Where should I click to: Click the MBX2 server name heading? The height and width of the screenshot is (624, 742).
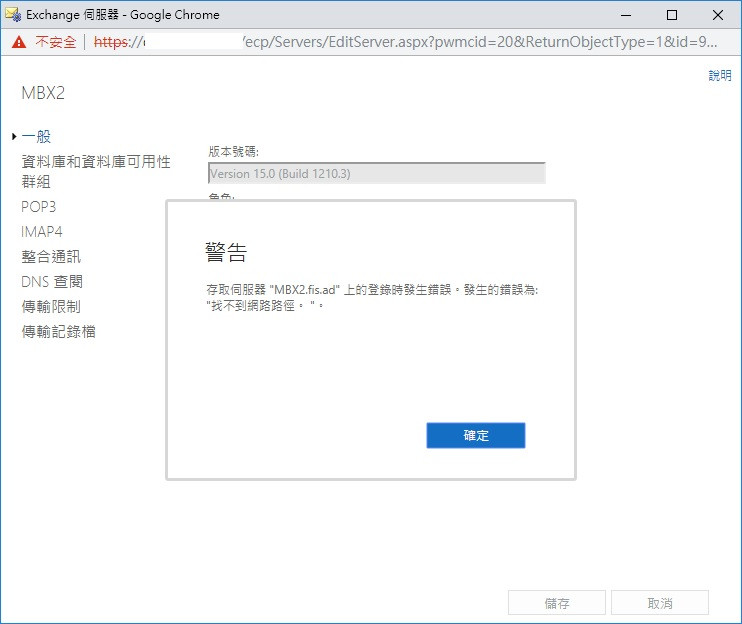[x=43, y=93]
